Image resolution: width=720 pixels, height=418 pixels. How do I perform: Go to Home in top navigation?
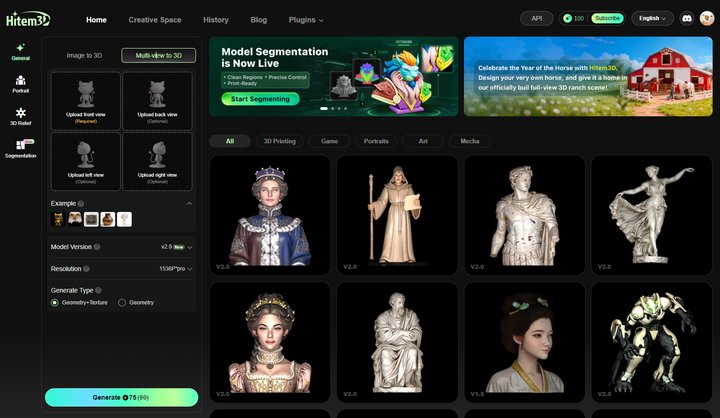pos(96,20)
